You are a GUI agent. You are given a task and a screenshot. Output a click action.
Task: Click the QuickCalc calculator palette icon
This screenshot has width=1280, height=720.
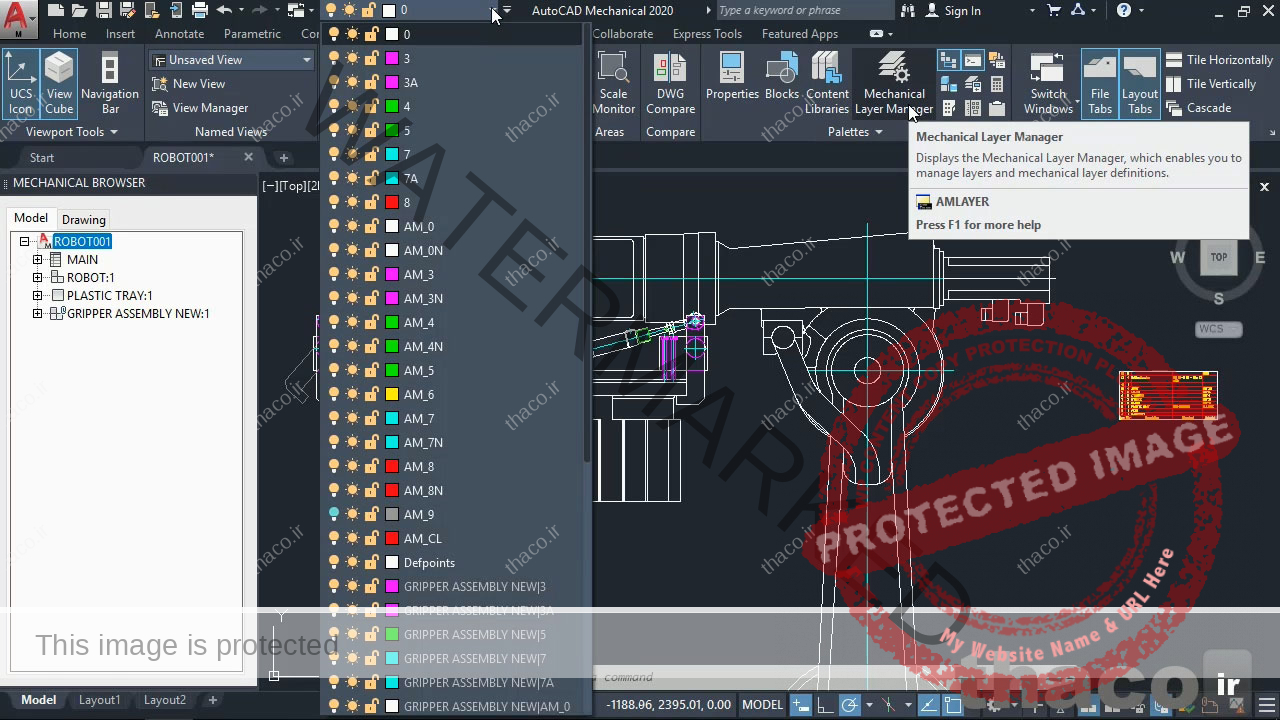(997, 84)
